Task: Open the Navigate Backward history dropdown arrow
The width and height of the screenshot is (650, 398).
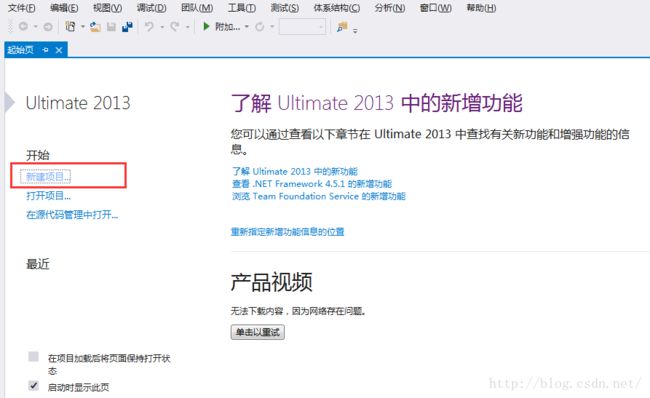Action: (36, 27)
